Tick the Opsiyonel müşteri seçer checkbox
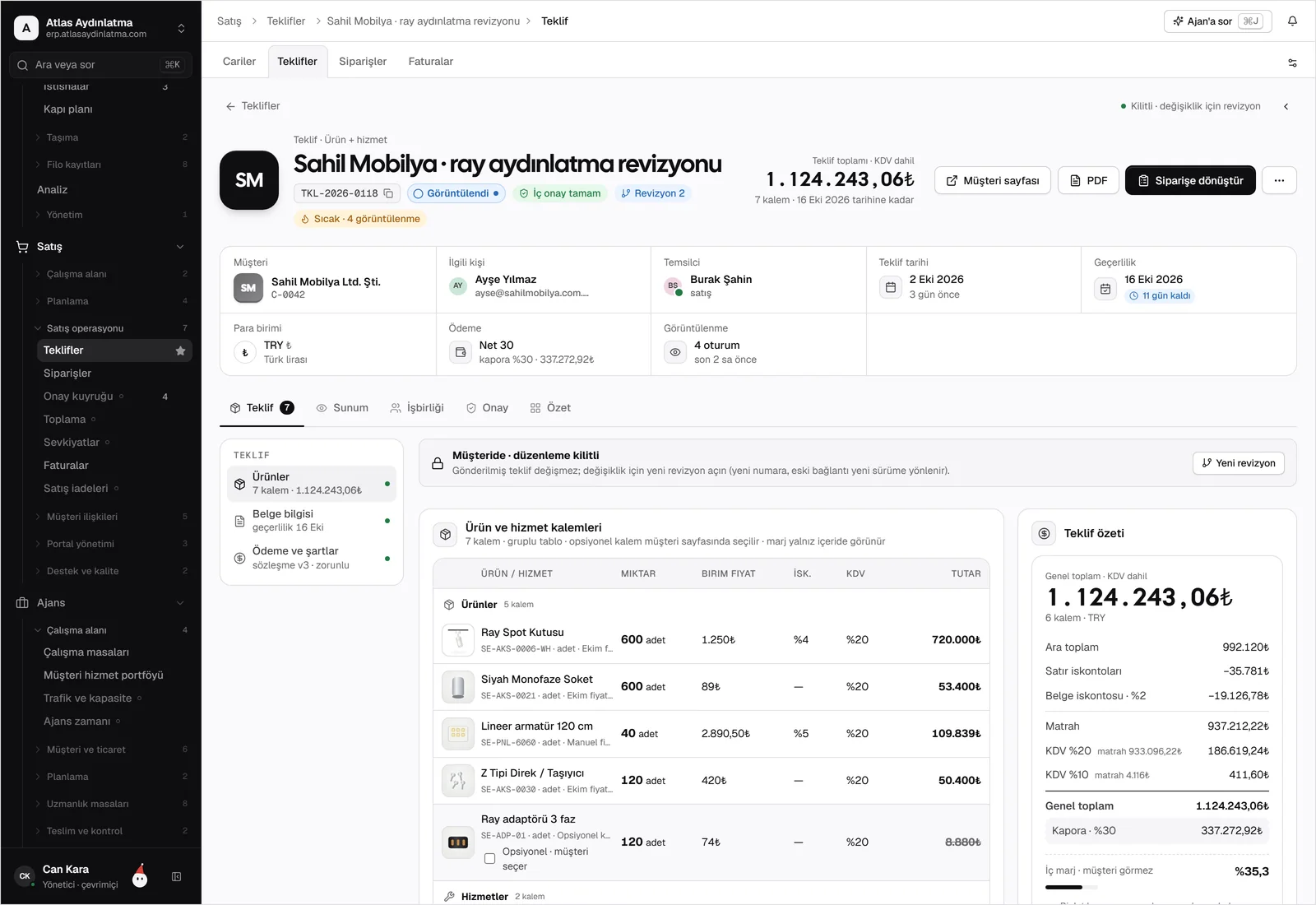Viewport: 1316px width, 905px height. coord(489,858)
